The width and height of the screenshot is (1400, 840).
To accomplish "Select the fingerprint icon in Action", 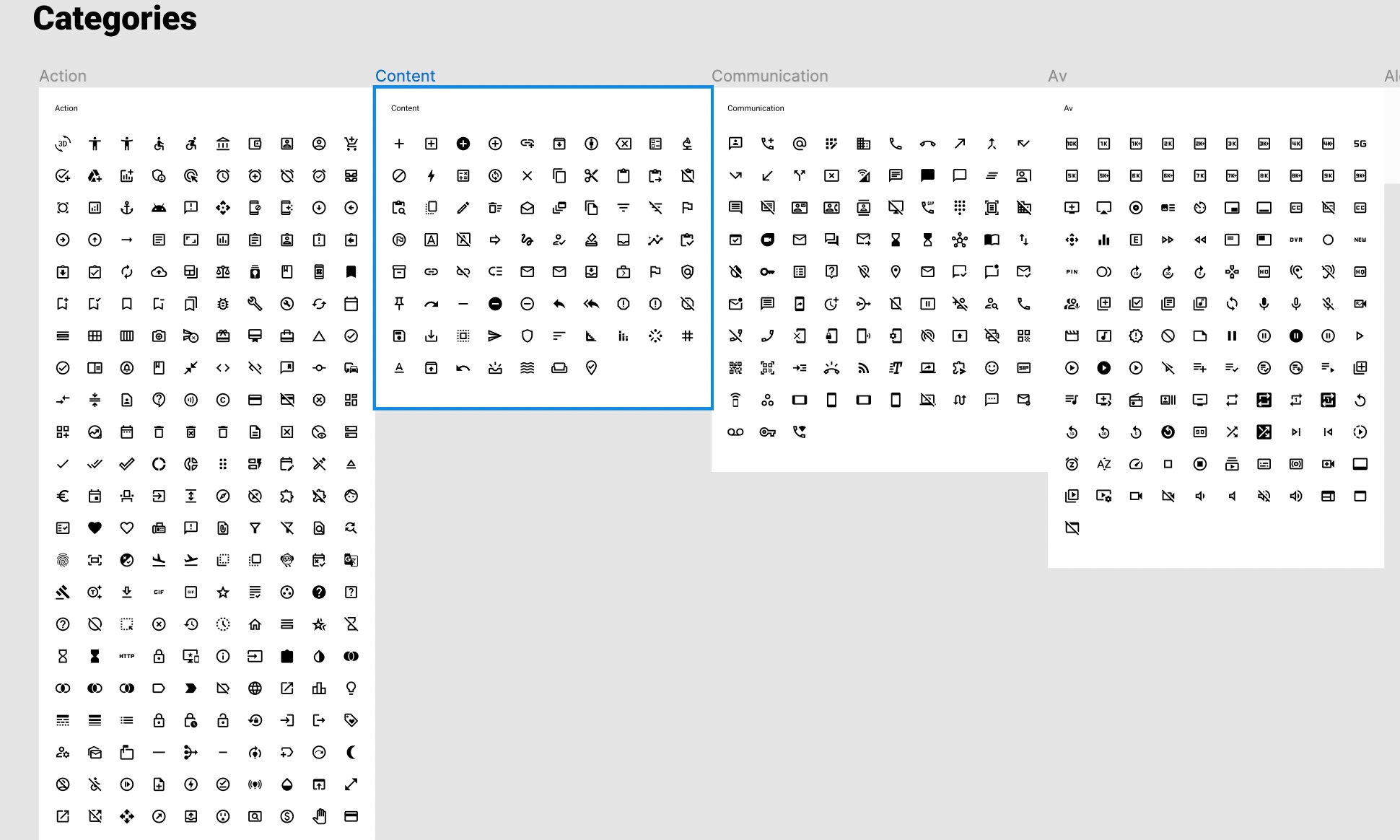I will (63, 560).
